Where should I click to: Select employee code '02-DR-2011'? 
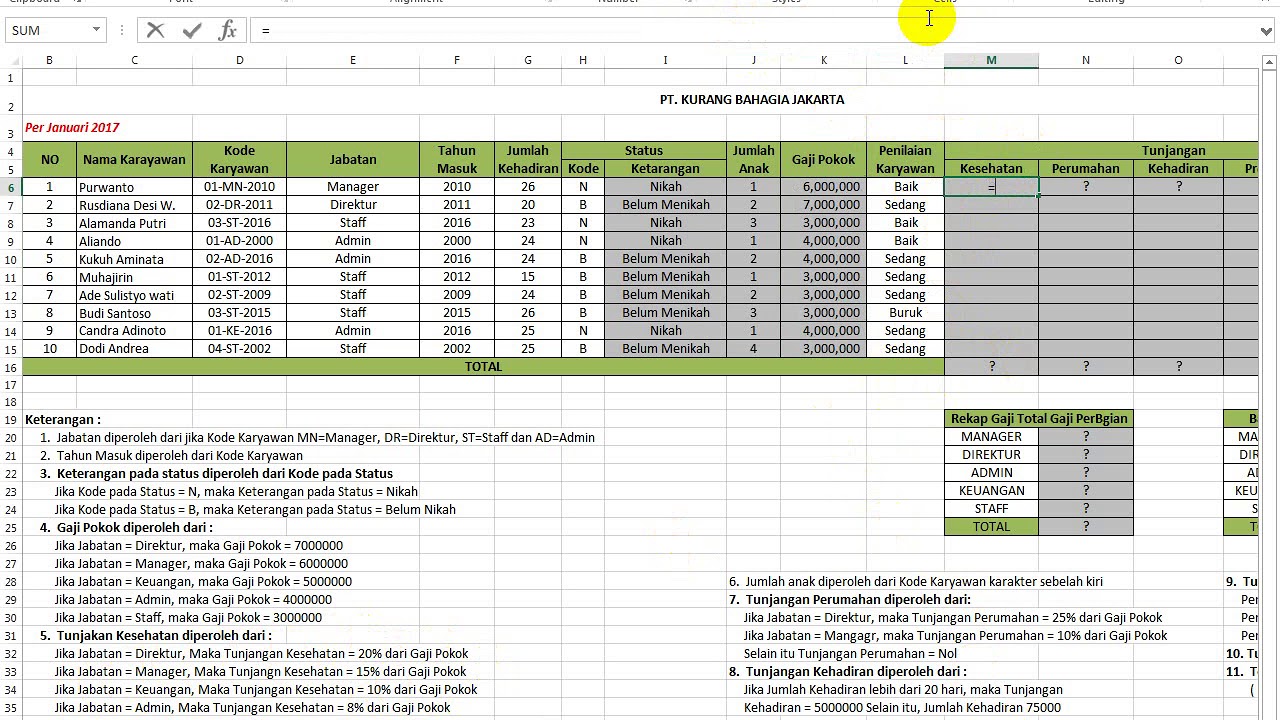(239, 205)
